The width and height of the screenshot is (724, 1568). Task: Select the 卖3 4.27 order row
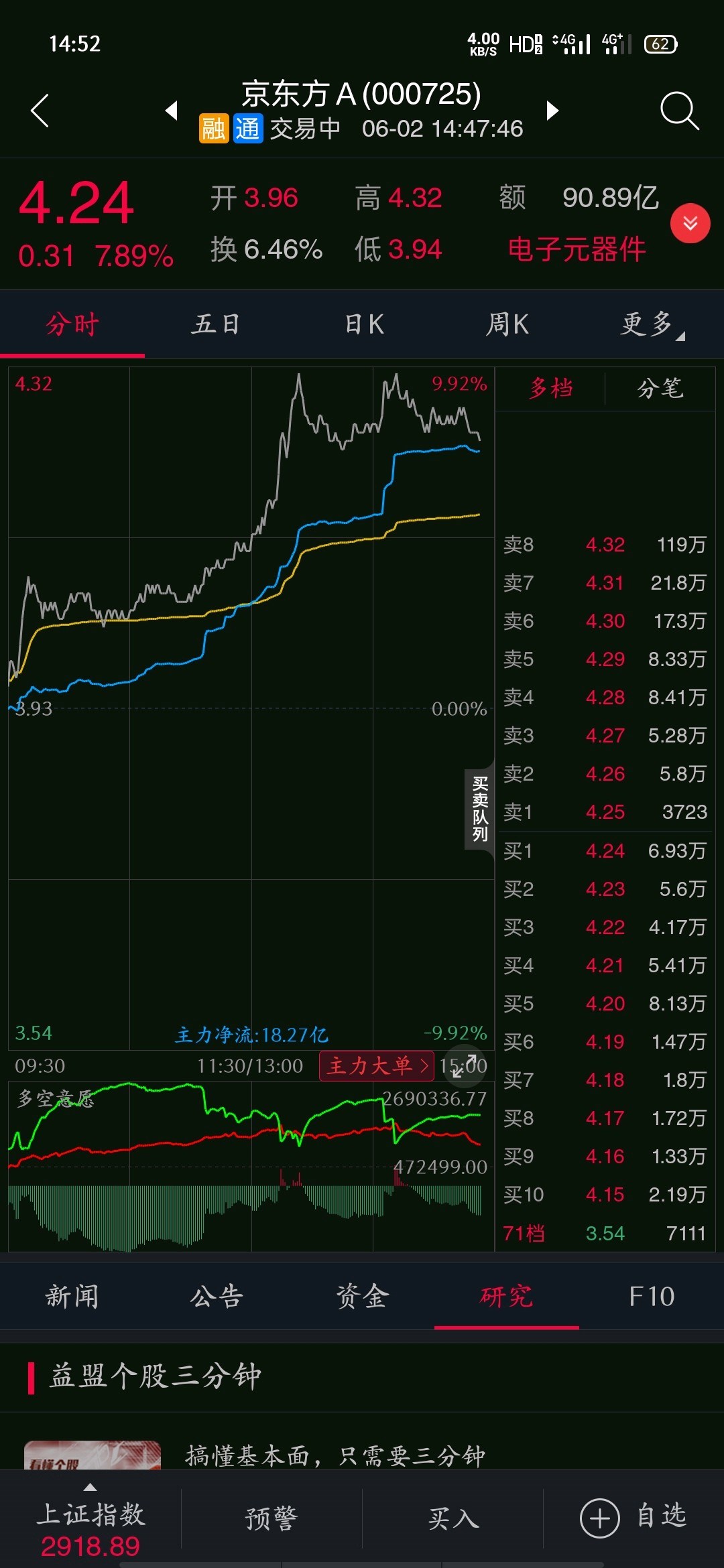tap(605, 736)
